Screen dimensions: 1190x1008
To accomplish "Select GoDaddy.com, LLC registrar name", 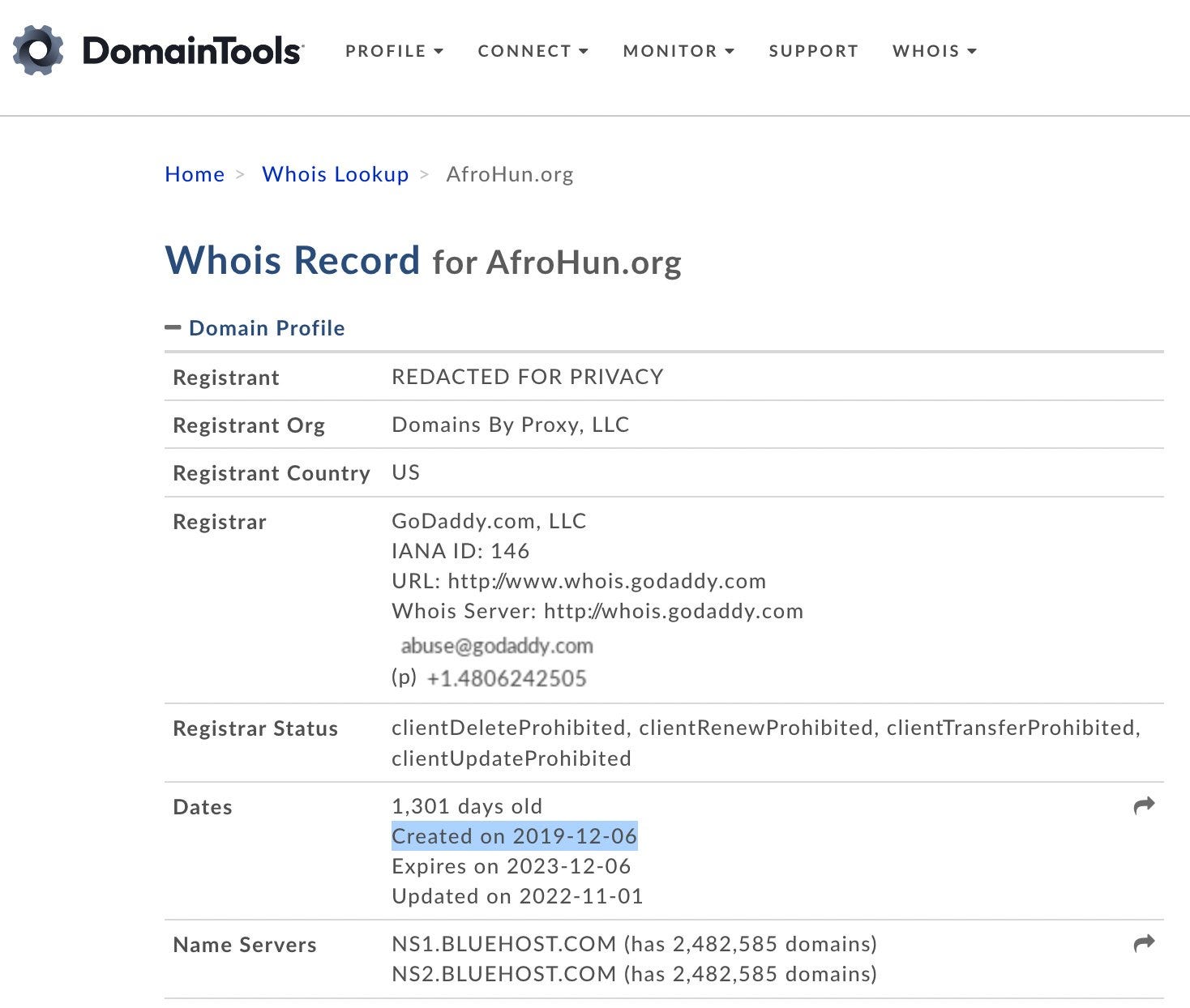I will (489, 521).
